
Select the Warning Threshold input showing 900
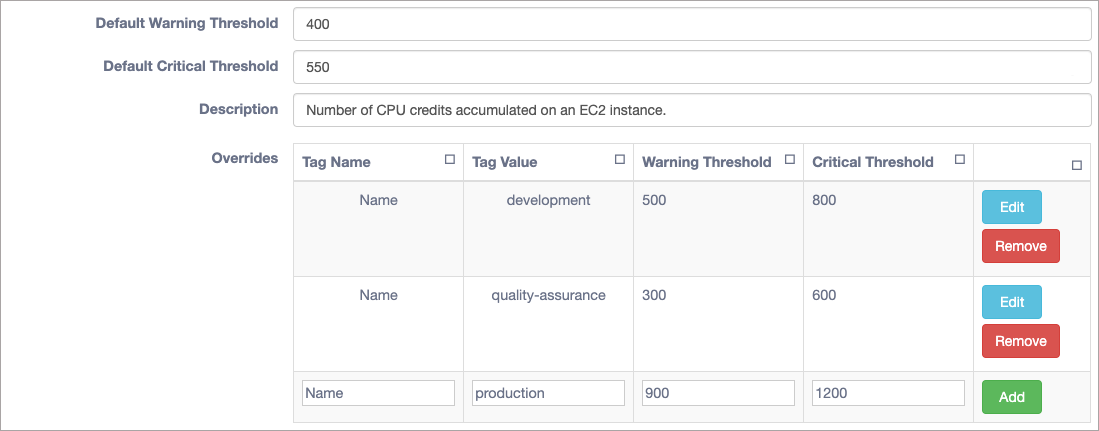coord(718,393)
